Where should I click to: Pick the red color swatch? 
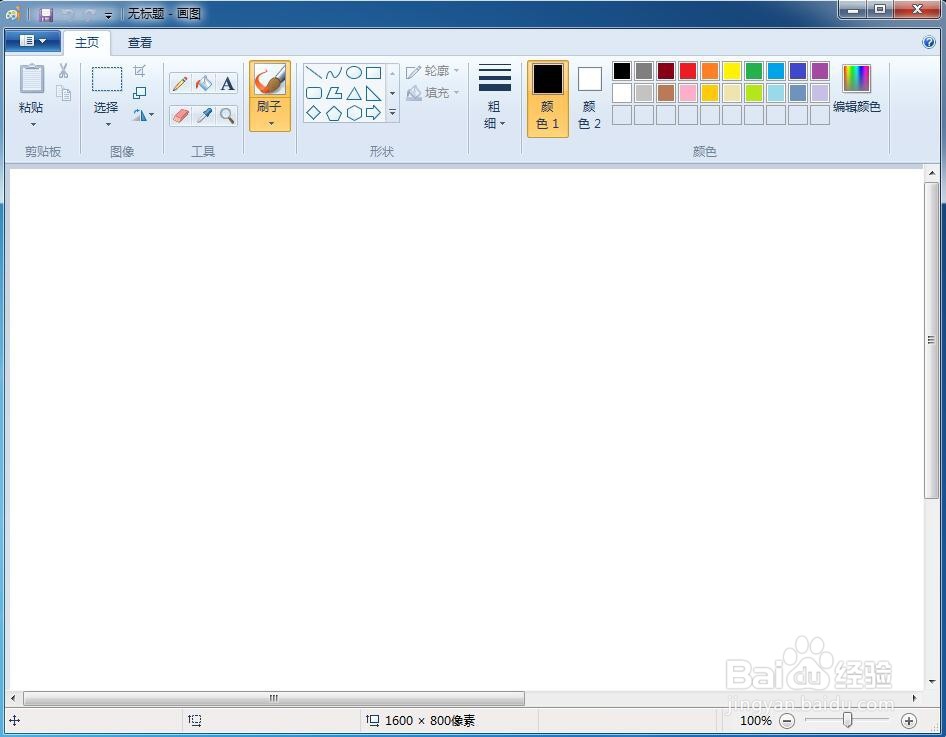pos(688,71)
